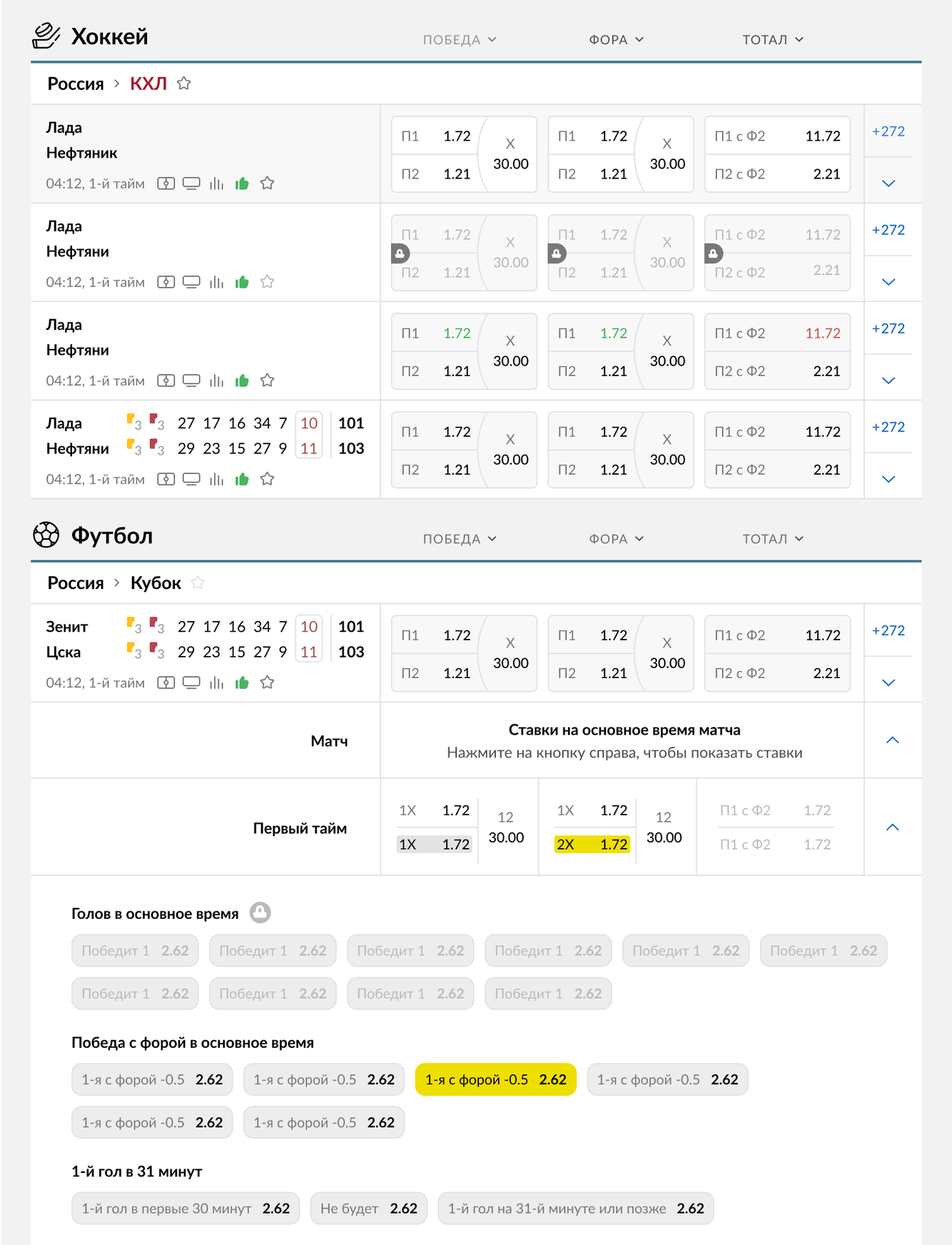Toggle favorite star next to Кубок league

tap(198, 583)
